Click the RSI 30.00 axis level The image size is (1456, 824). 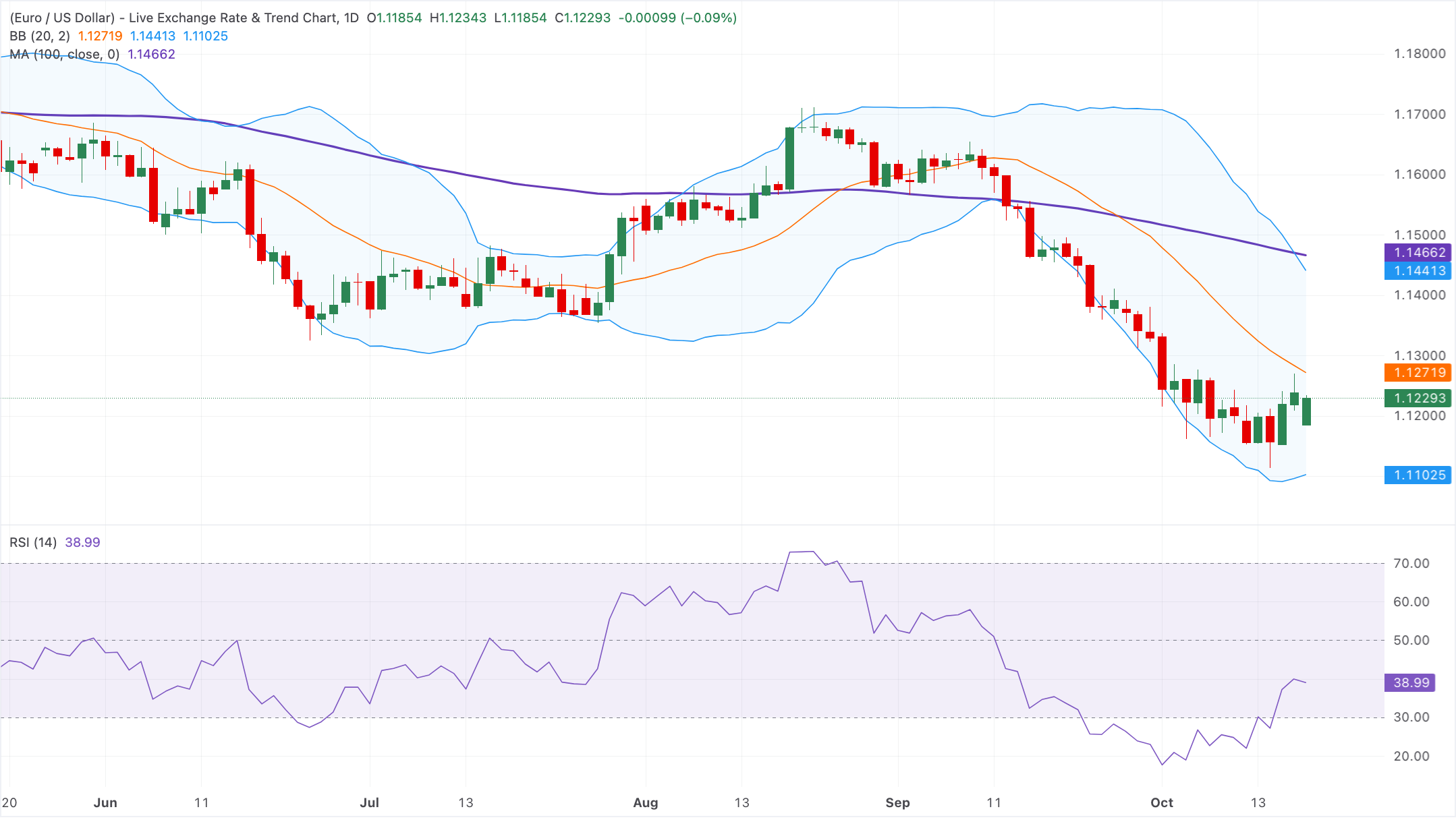tap(1411, 717)
